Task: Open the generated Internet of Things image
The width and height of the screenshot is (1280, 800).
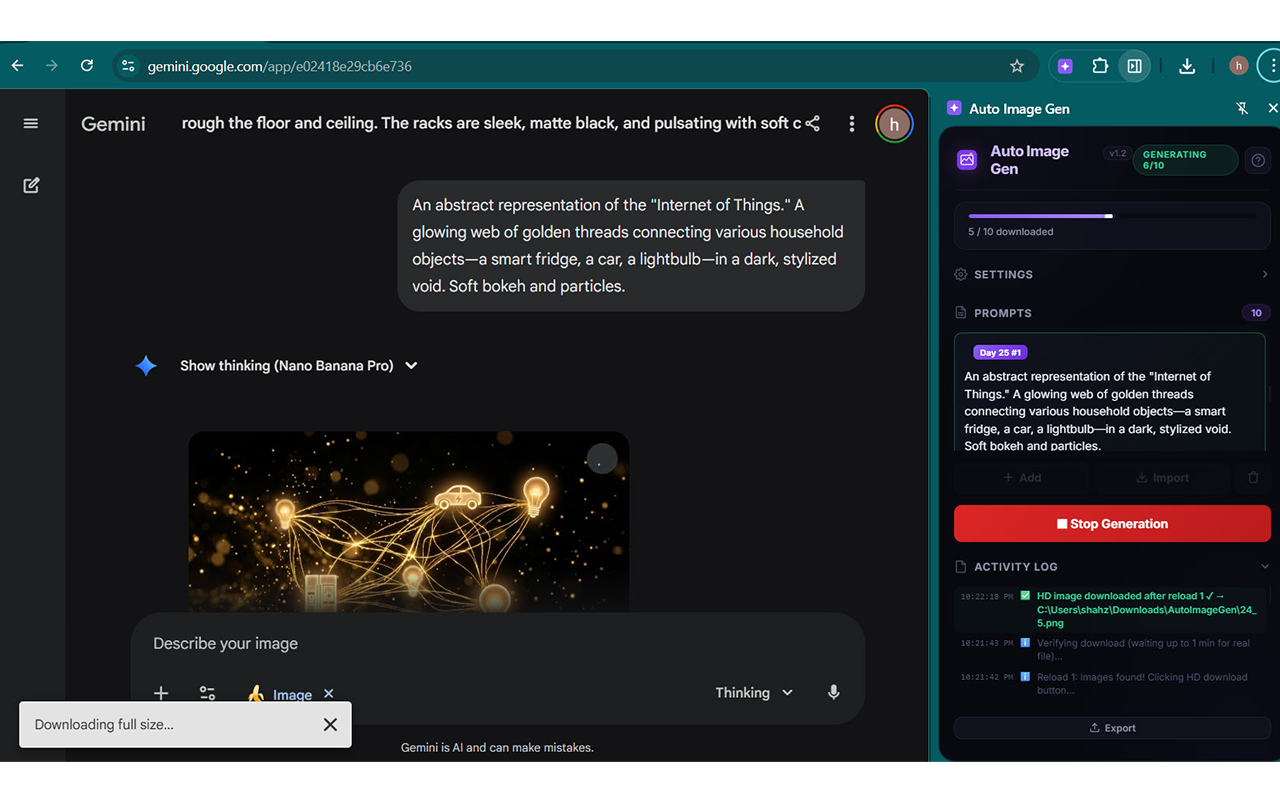Action: [409, 521]
